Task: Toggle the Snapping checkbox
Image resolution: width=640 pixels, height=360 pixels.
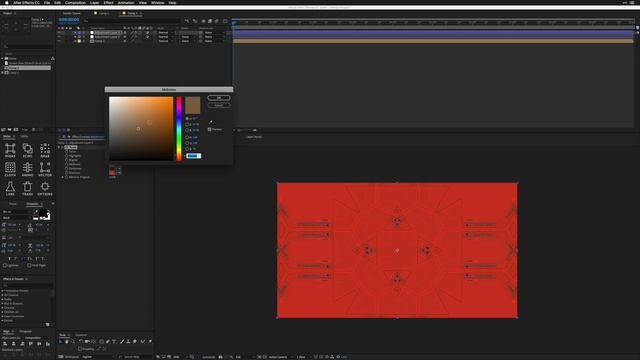Action: pos(80,349)
